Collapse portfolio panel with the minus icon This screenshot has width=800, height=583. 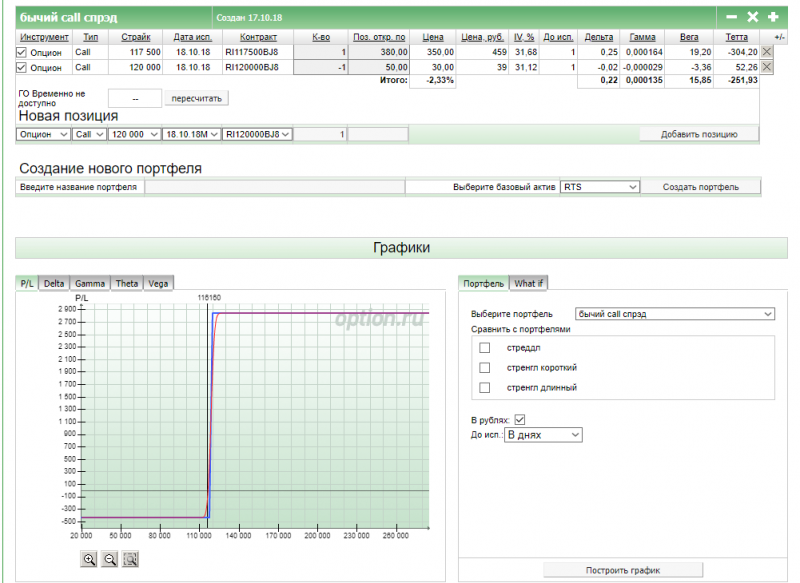(x=732, y=17)
